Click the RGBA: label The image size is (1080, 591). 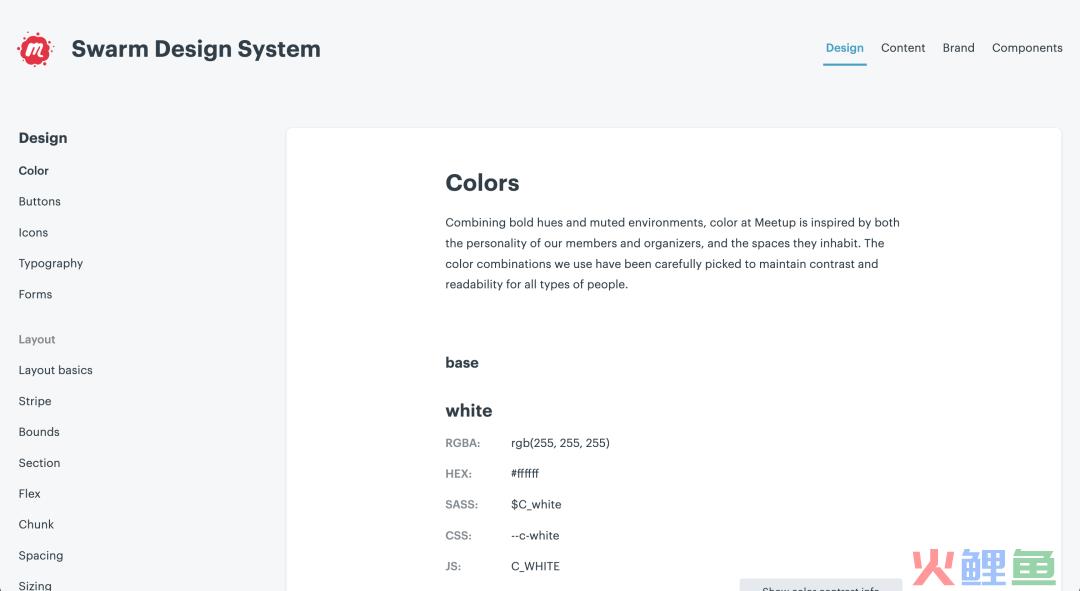pyautogui.click(x=463, y=443)
